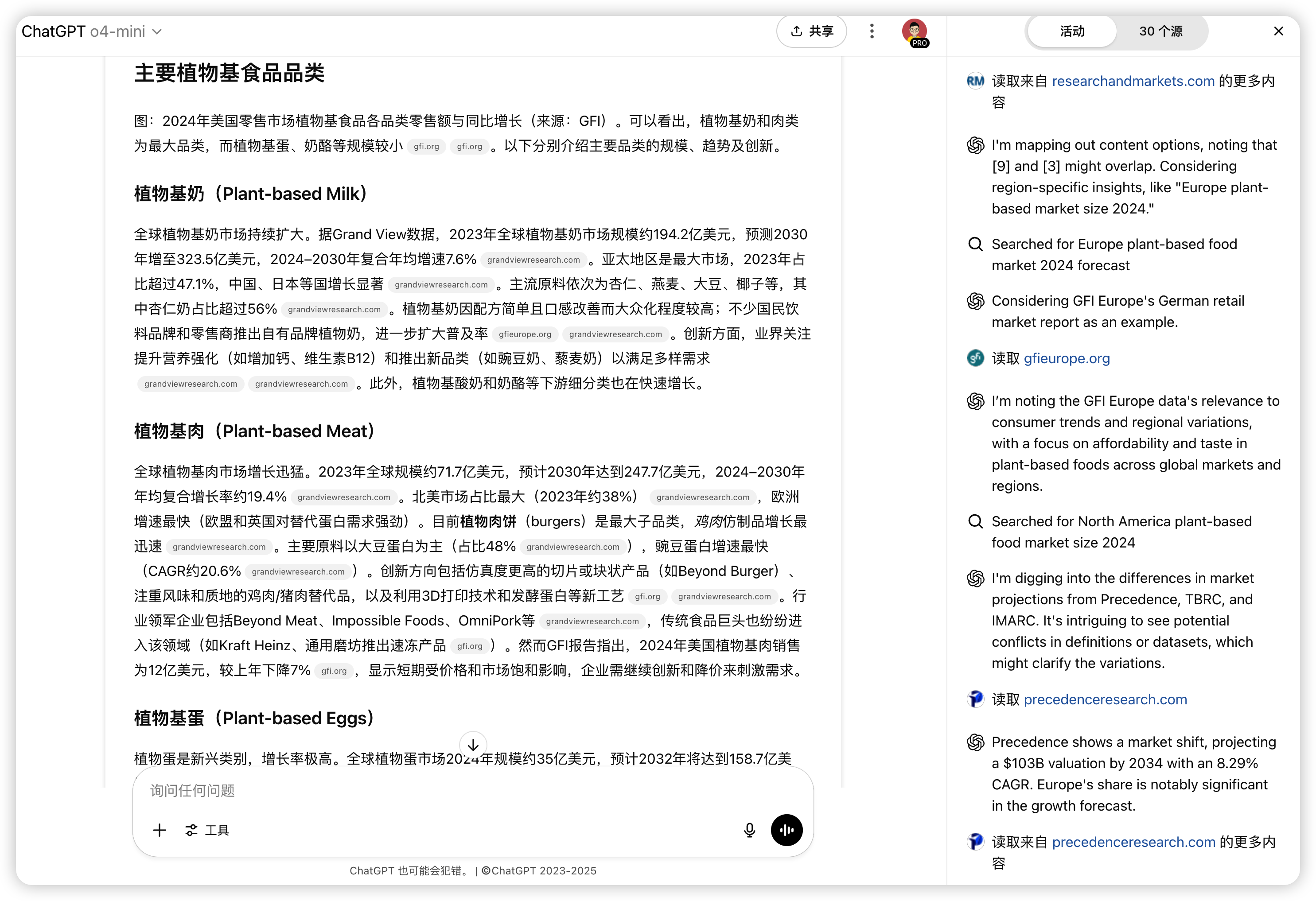Image resolution: width=1316 pixels, height=901 pixels.
Task: Open the ChatGPT o4-mini model dropdown
Action: point(92,31)
